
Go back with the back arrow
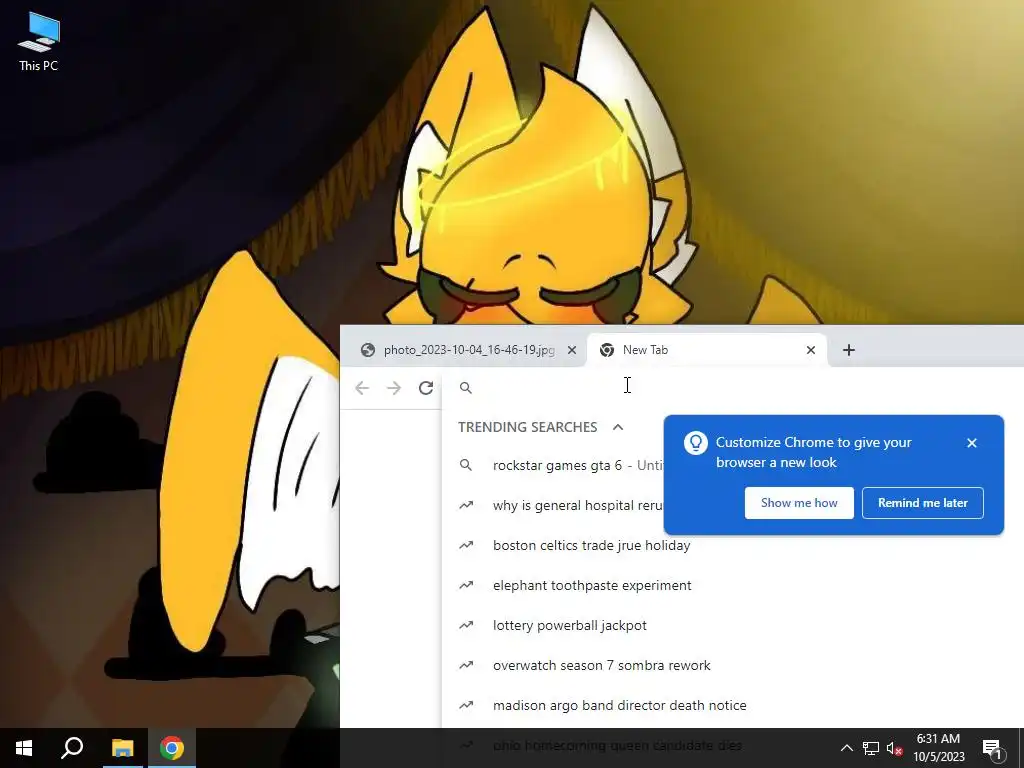click(x=362, y=388)
